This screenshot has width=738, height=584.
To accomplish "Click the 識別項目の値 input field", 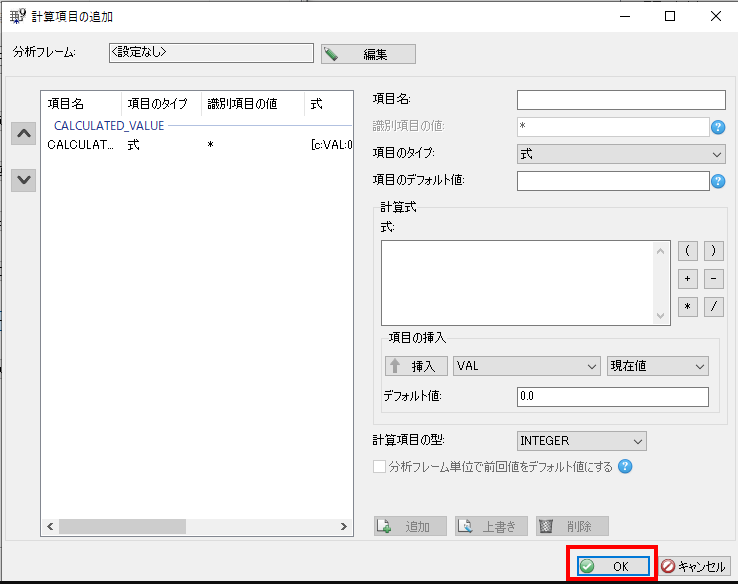I will pyautogui.click(x=613, y=127).
